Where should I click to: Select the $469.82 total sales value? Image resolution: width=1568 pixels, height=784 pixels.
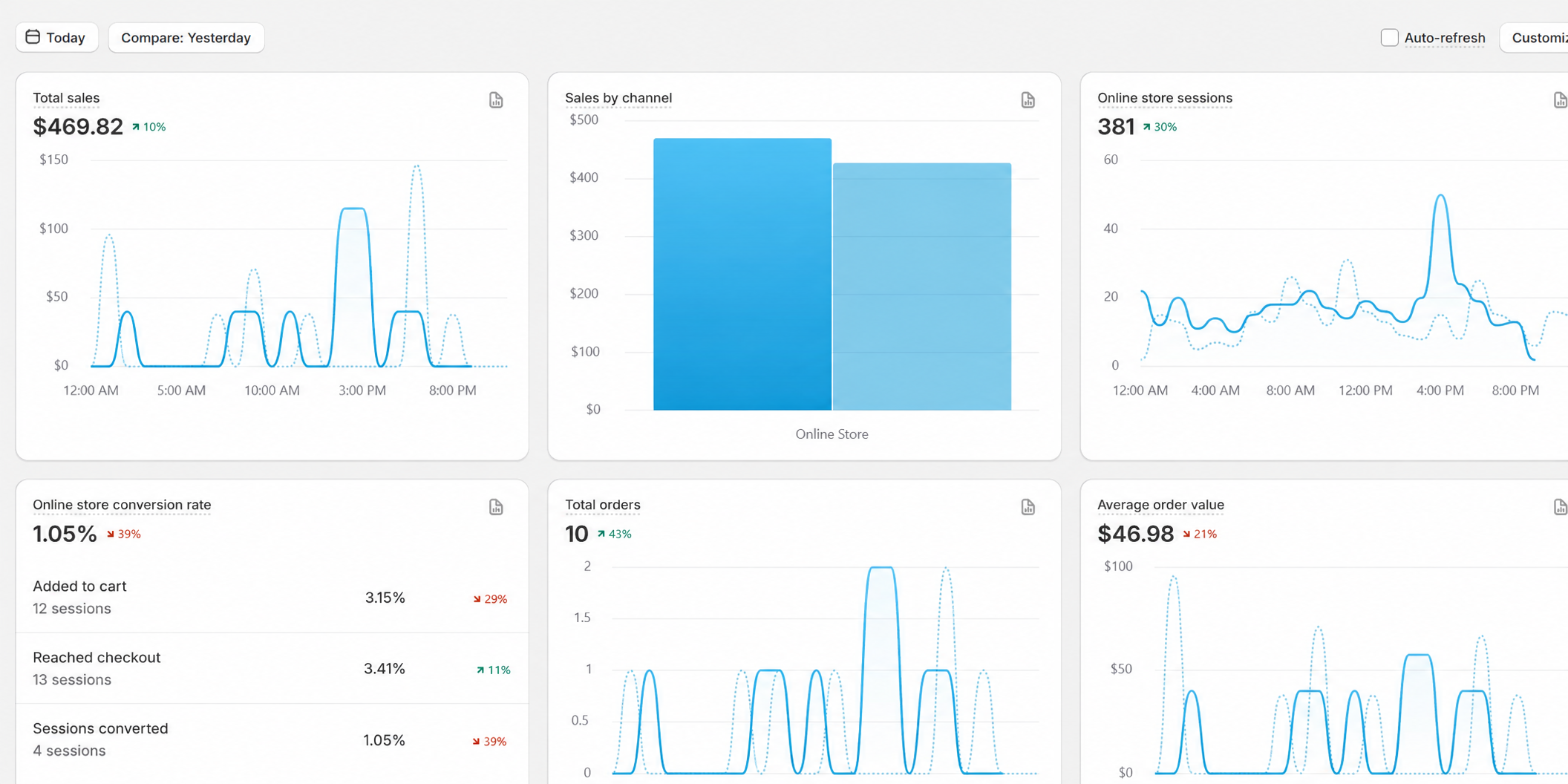point(78,127)
